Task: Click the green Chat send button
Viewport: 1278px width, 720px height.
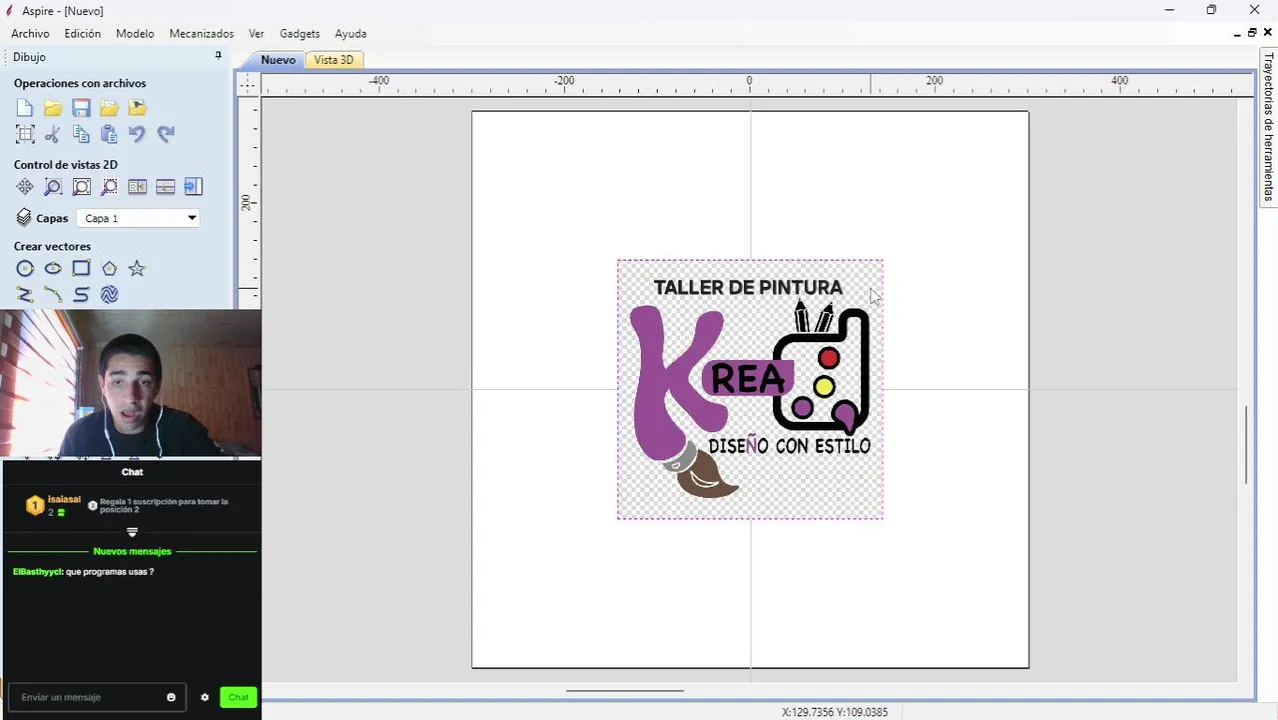Action: pos(238,697)
